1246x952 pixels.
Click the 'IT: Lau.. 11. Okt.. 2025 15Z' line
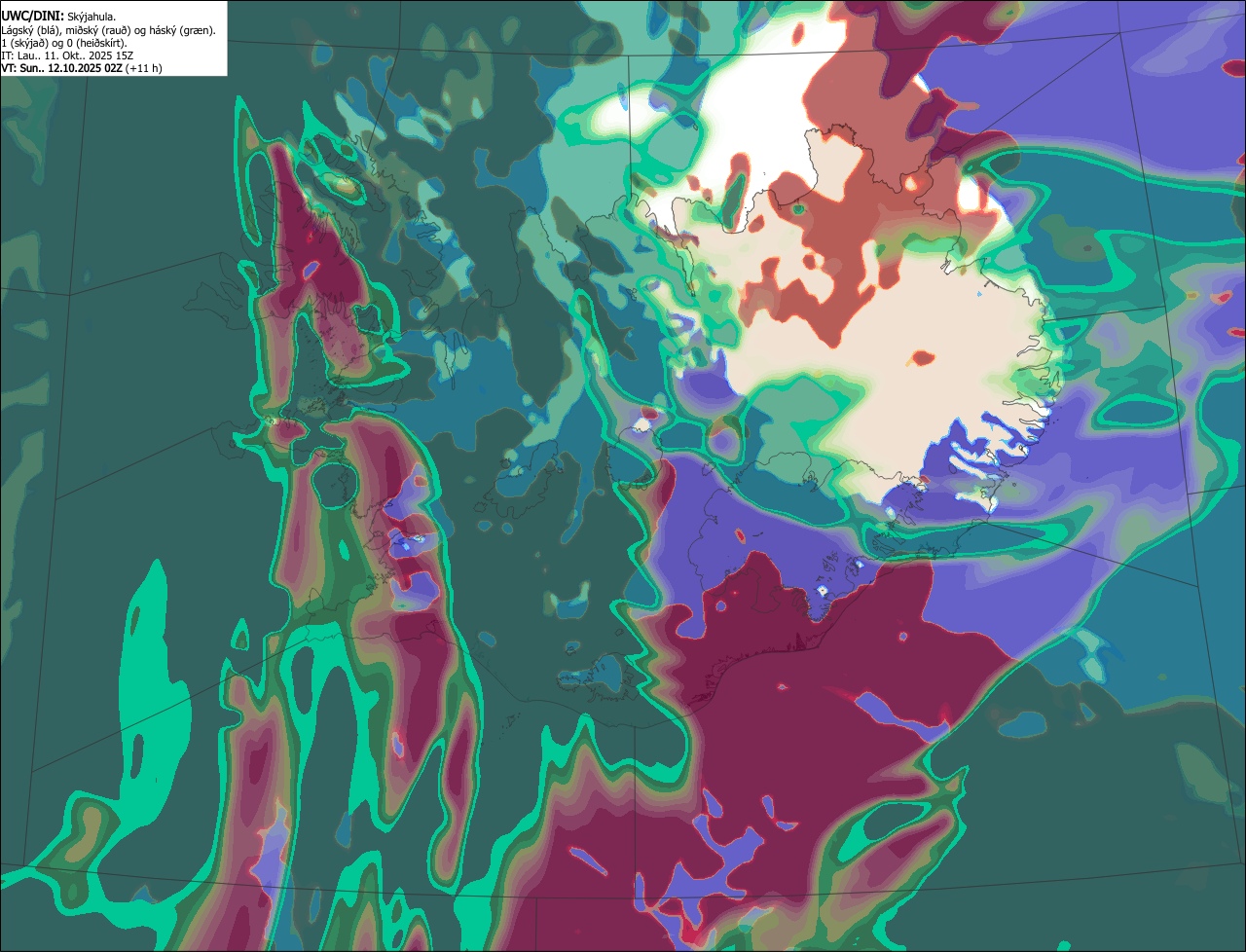tap(67, 56)
